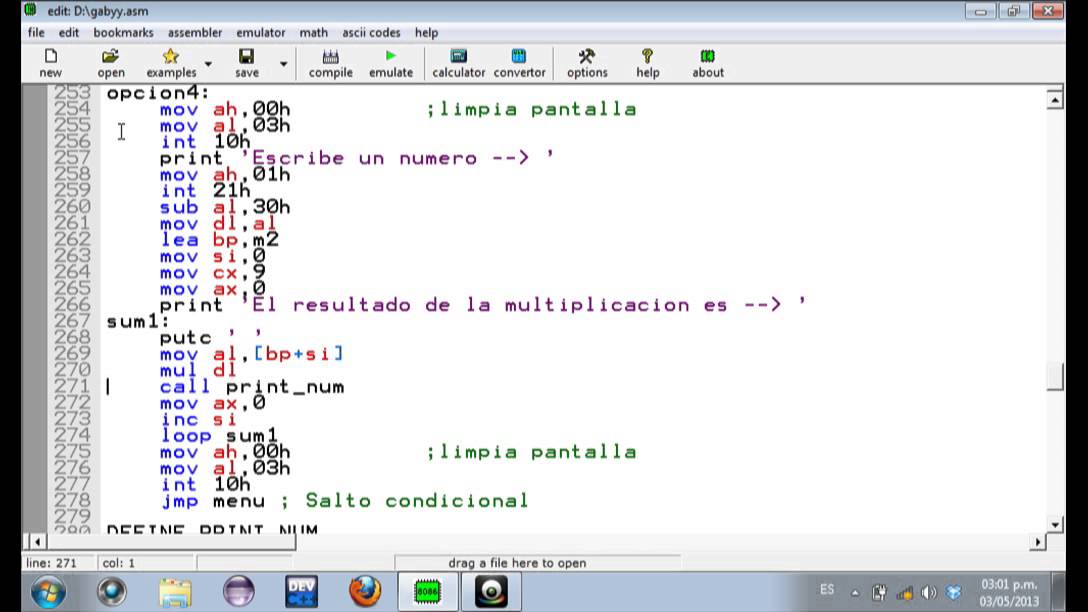Click the 'sum1:' label on line 267
The width and height of the screenshot is (1088, 612).
[x=137, y=322]
